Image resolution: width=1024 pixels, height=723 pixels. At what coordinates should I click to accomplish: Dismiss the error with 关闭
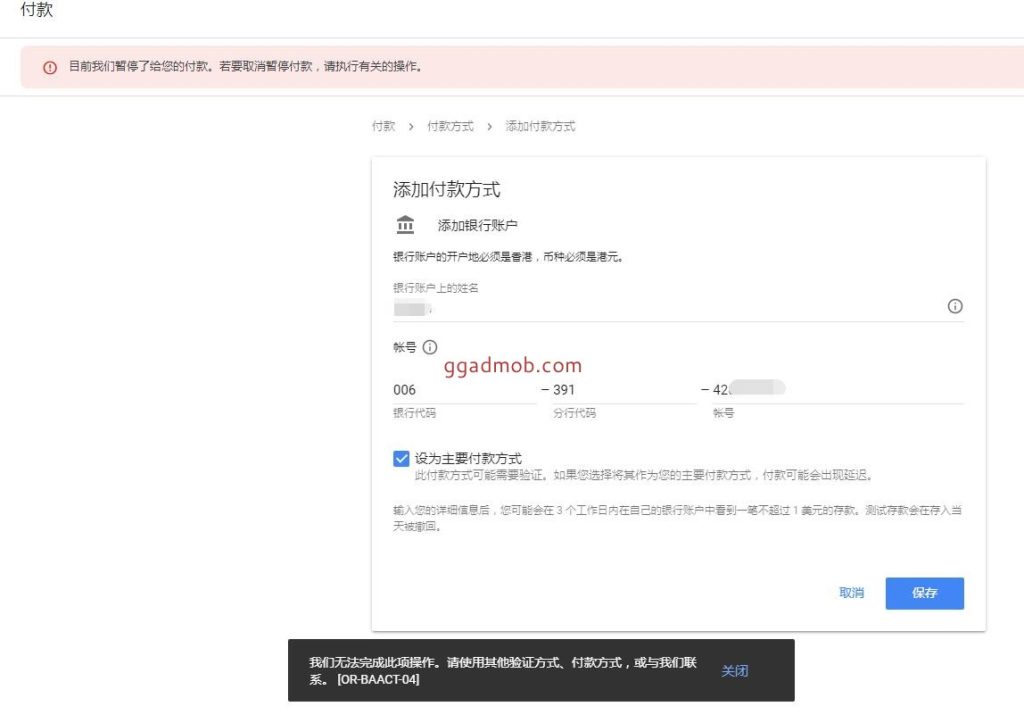(x=735, y=671)
